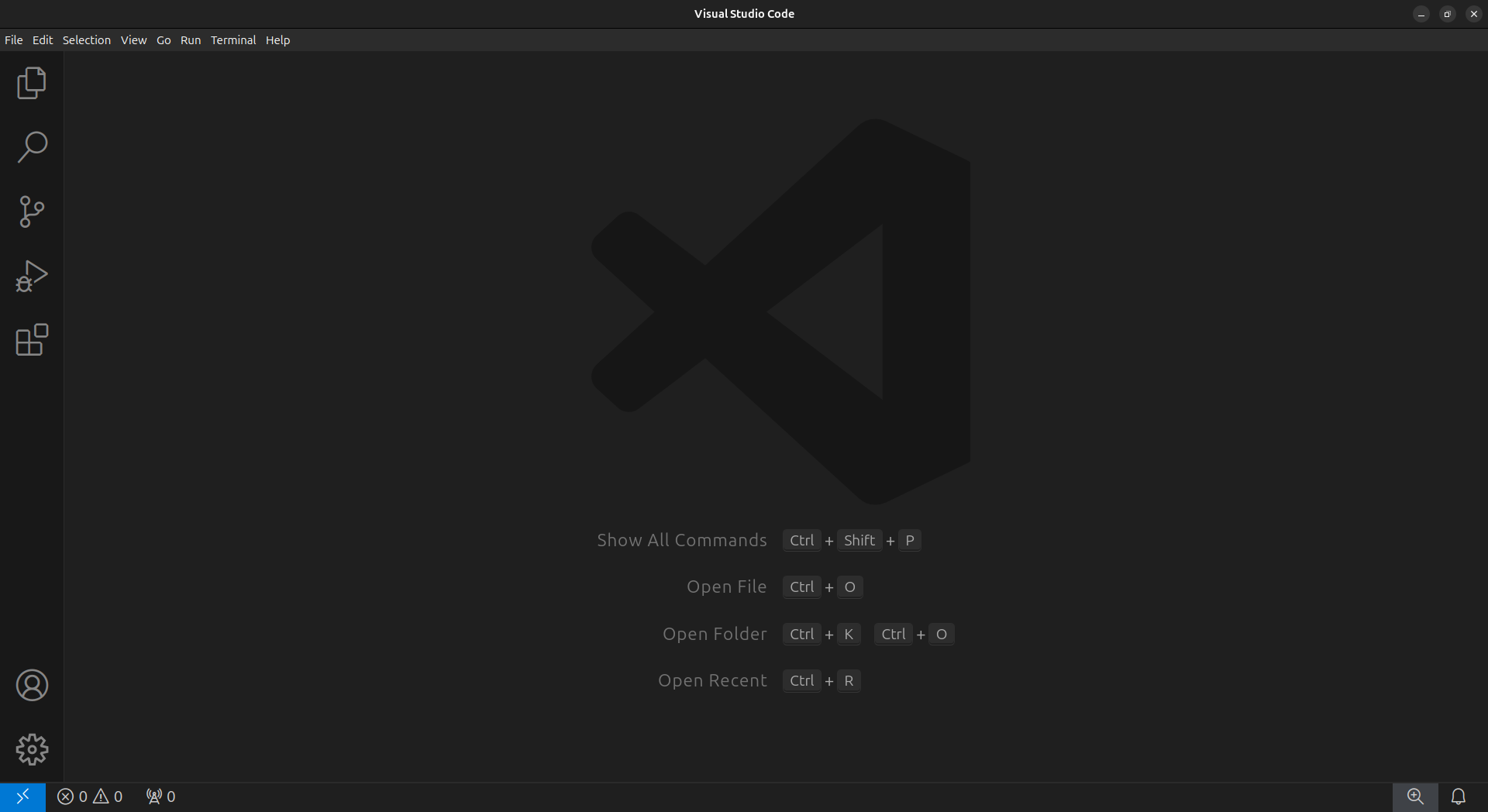Show the notifications bell

point(1458,797)
